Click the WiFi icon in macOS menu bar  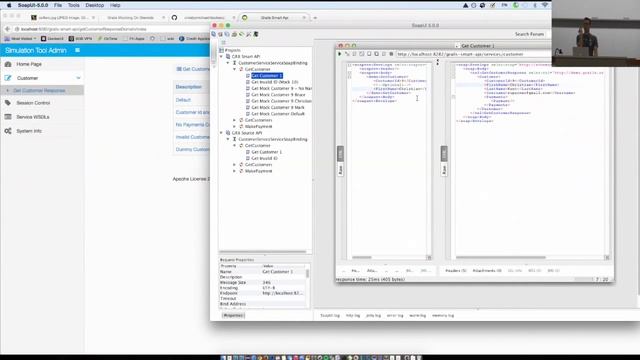[545, 5]
